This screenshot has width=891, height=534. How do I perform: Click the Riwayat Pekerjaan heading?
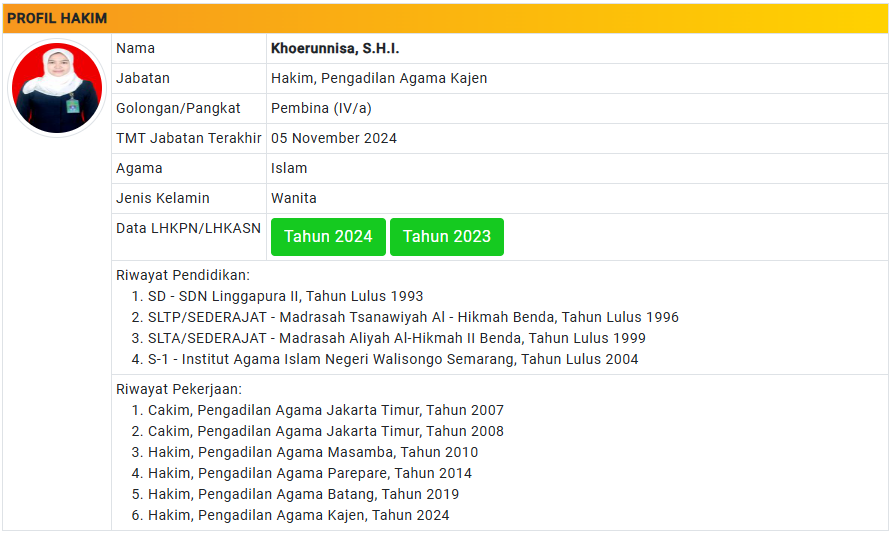[178, 389]
